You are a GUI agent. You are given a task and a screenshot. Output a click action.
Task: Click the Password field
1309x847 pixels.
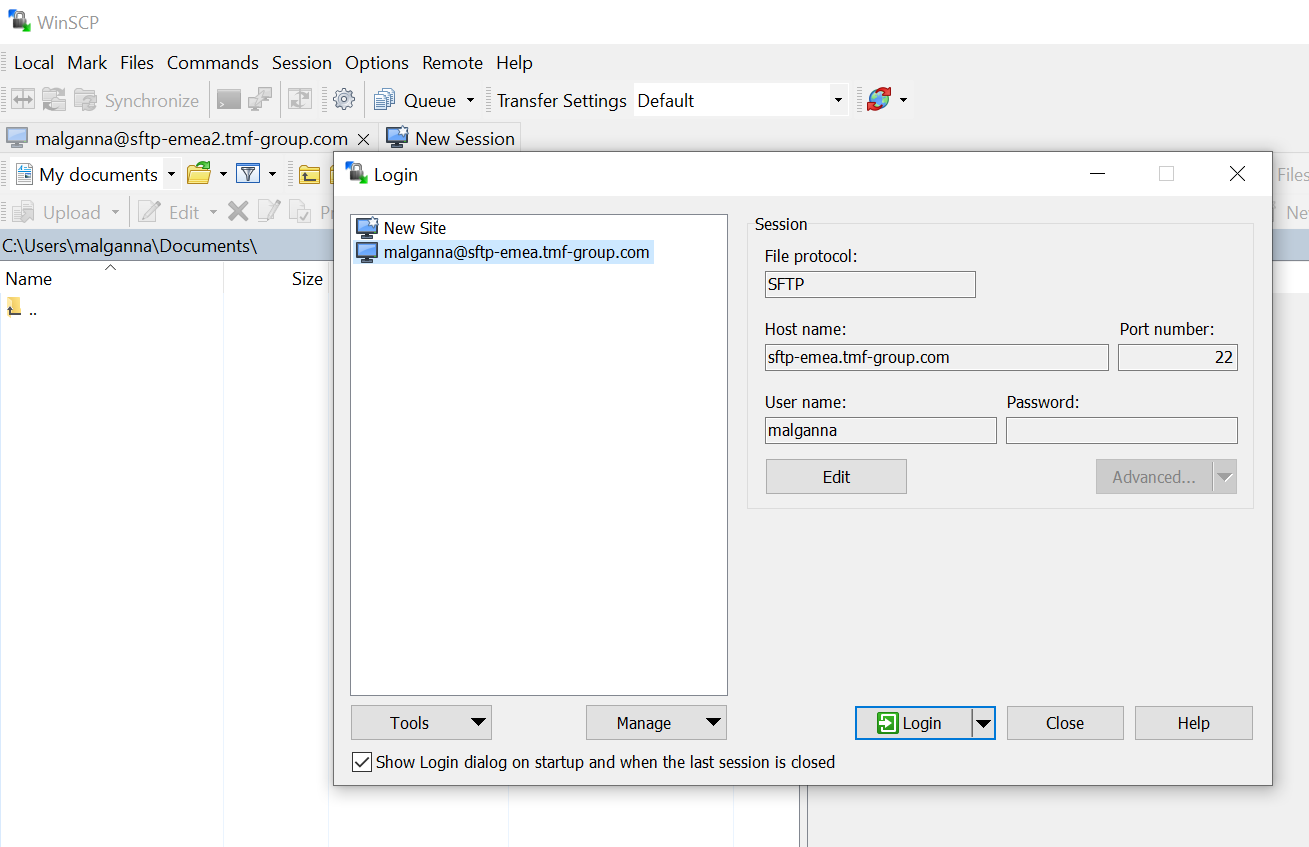(x=1121, y=431)
